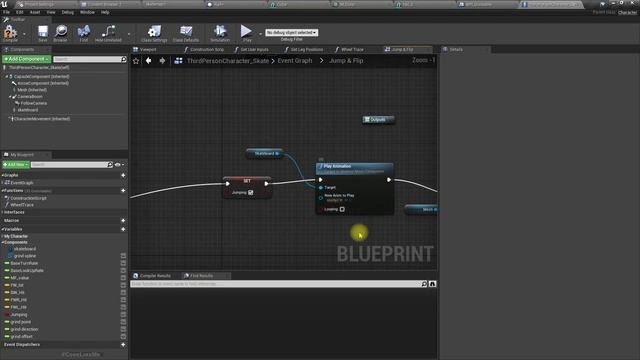This screenshot has width=640, height=360.
Task: Open Class Defaults from the toolbar
Action: click(x=186, y=33)
